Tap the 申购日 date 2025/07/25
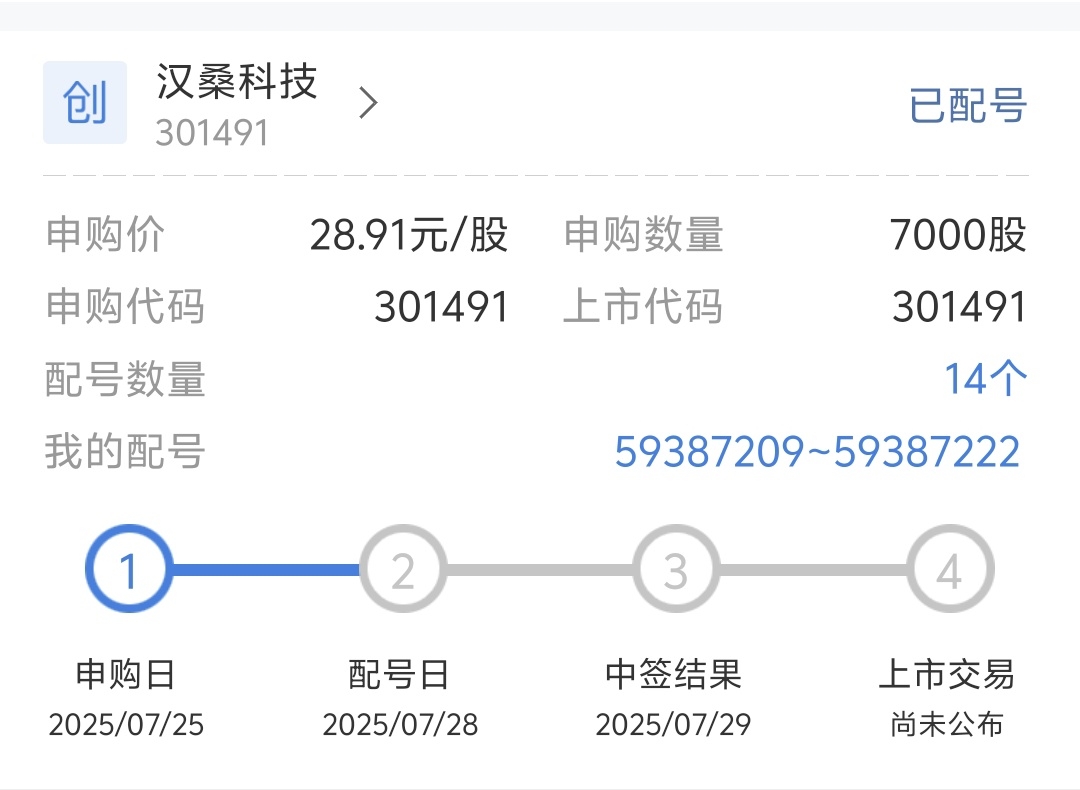The width and height of the screenshot is (1080, 790). point(126,725)
